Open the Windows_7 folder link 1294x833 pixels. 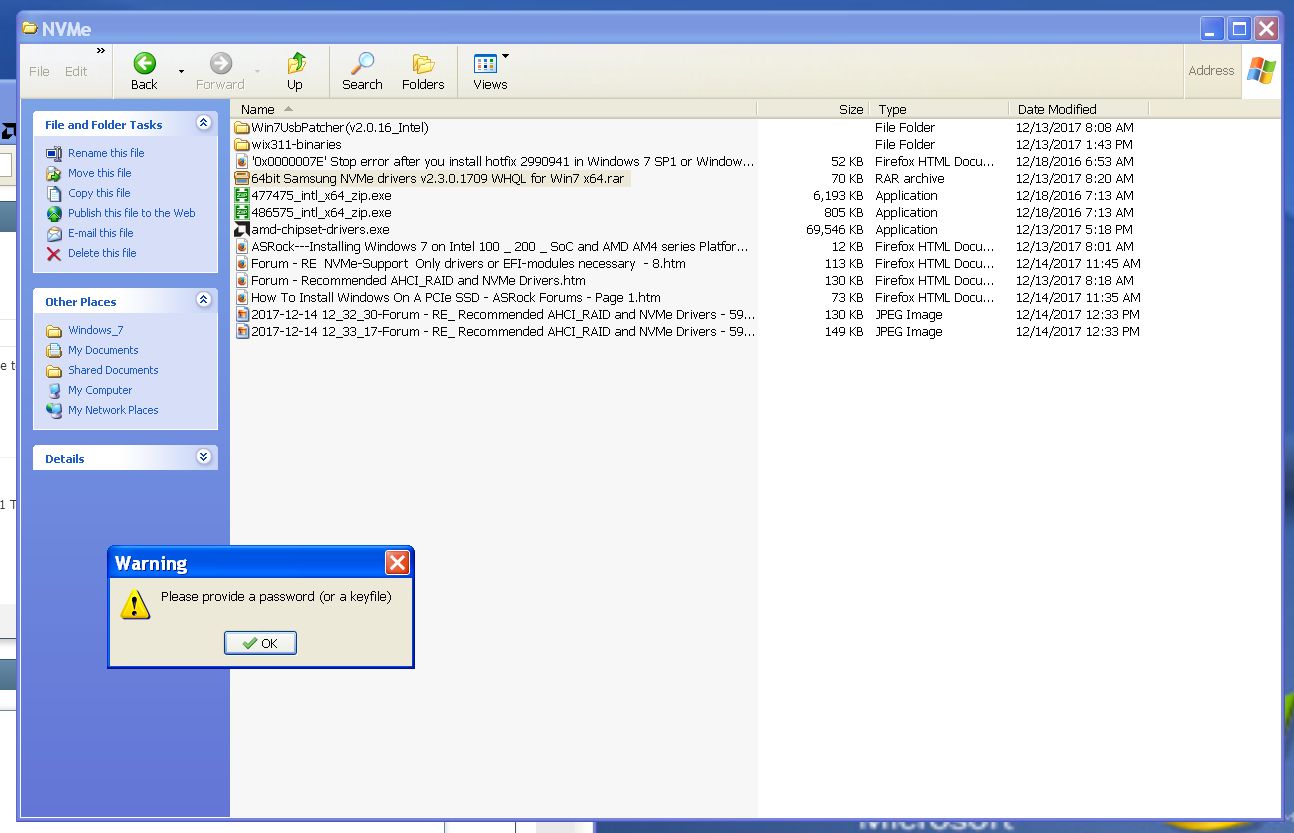96,330
